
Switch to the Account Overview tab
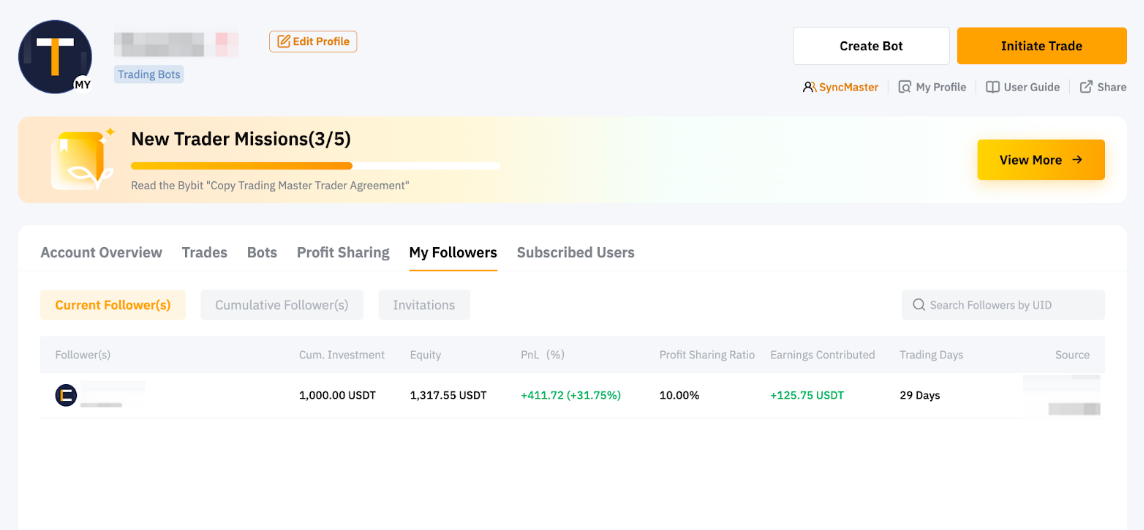pyautogui.click(x=101, y=253)
